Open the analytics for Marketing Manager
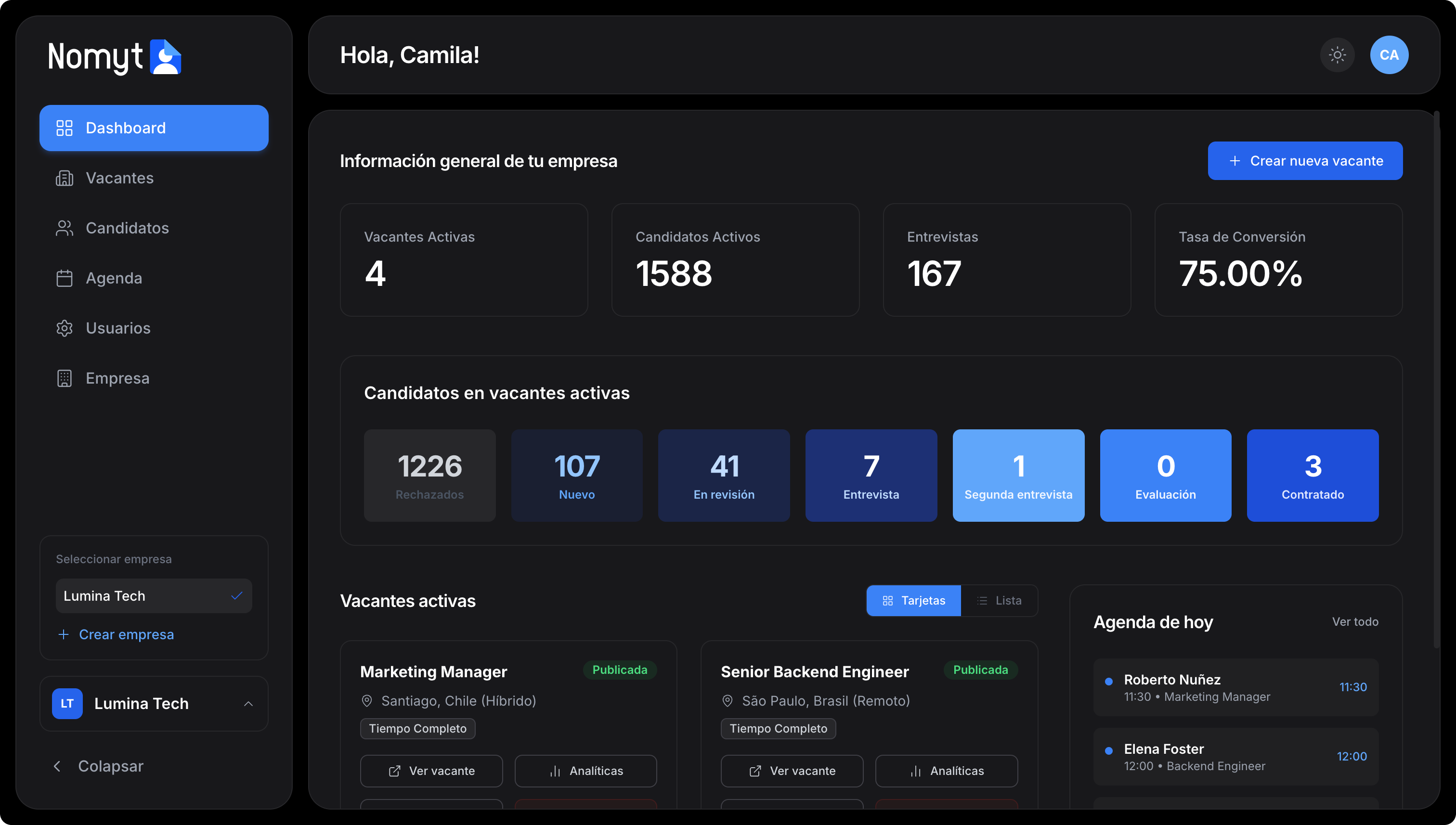The width and height of the screenshot is (1456, 825). coord(585,771)
